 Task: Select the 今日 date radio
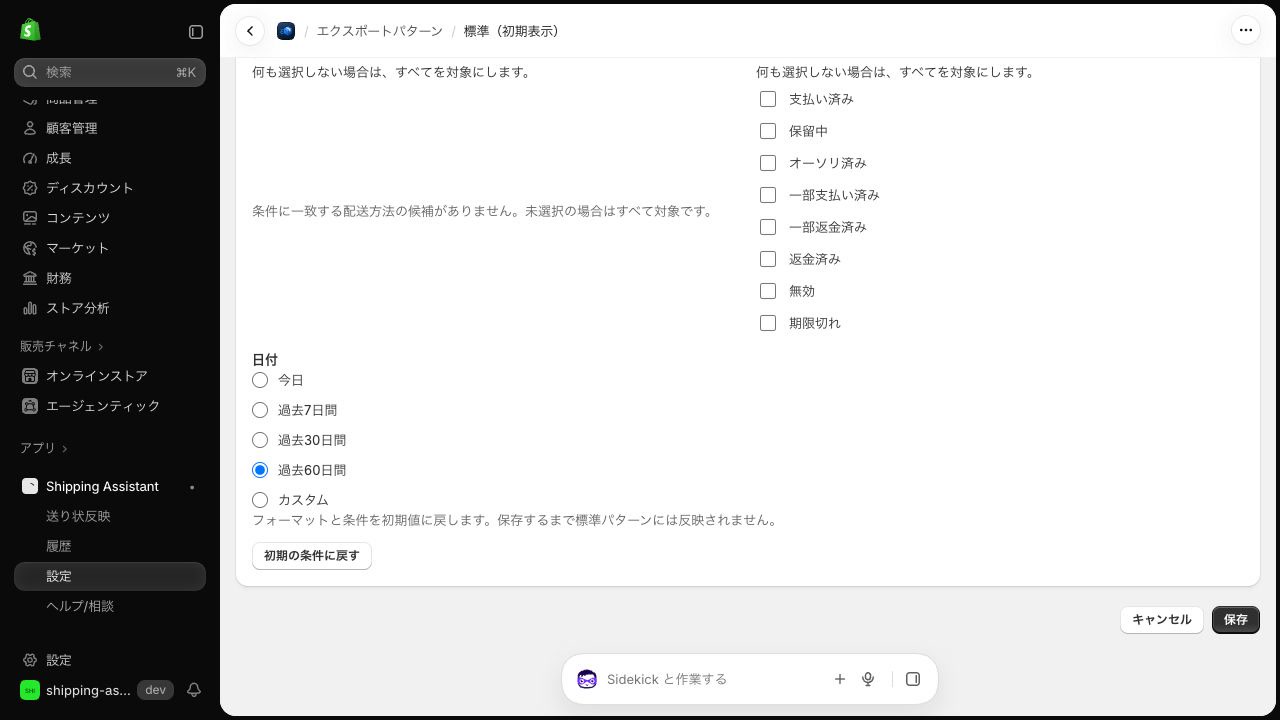click(x=260, y=380)
